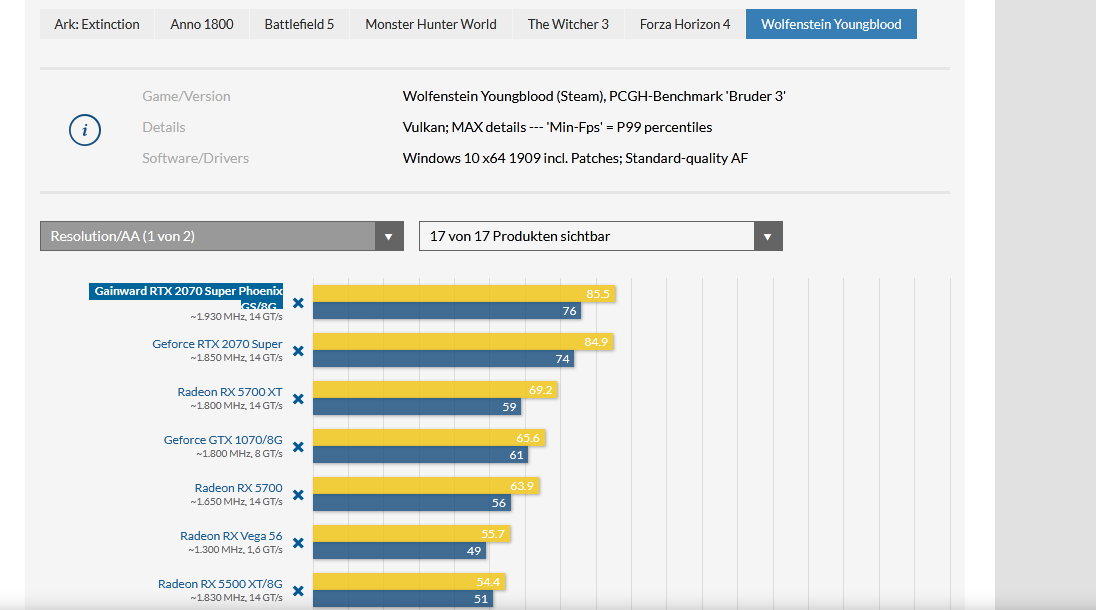Open the Radeon RX 5700 XT link
Viewport: 1096px width, 610px height.
(230, 392)
